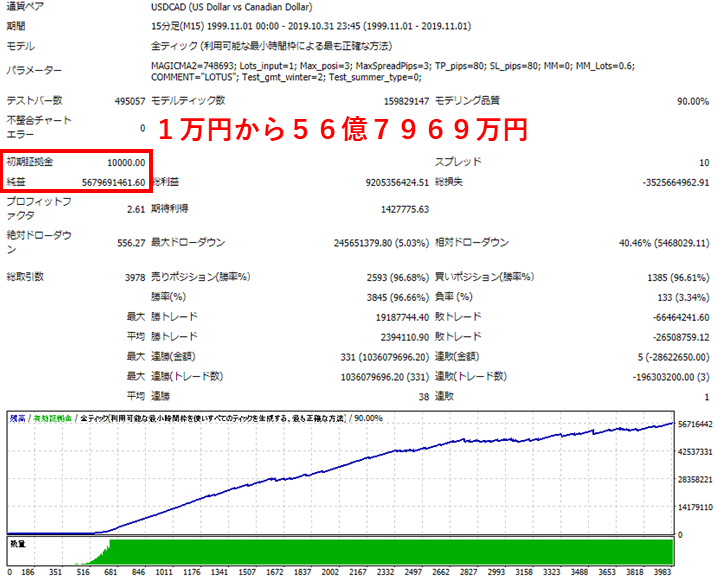Click the long positions value 1385 (96.61%)

(678, 278)
